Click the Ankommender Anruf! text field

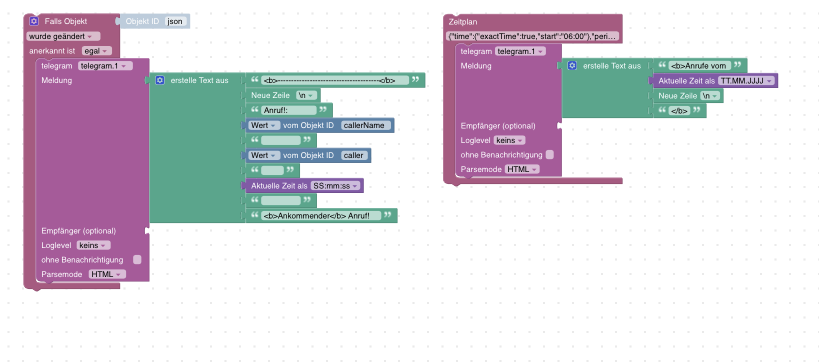322,216
